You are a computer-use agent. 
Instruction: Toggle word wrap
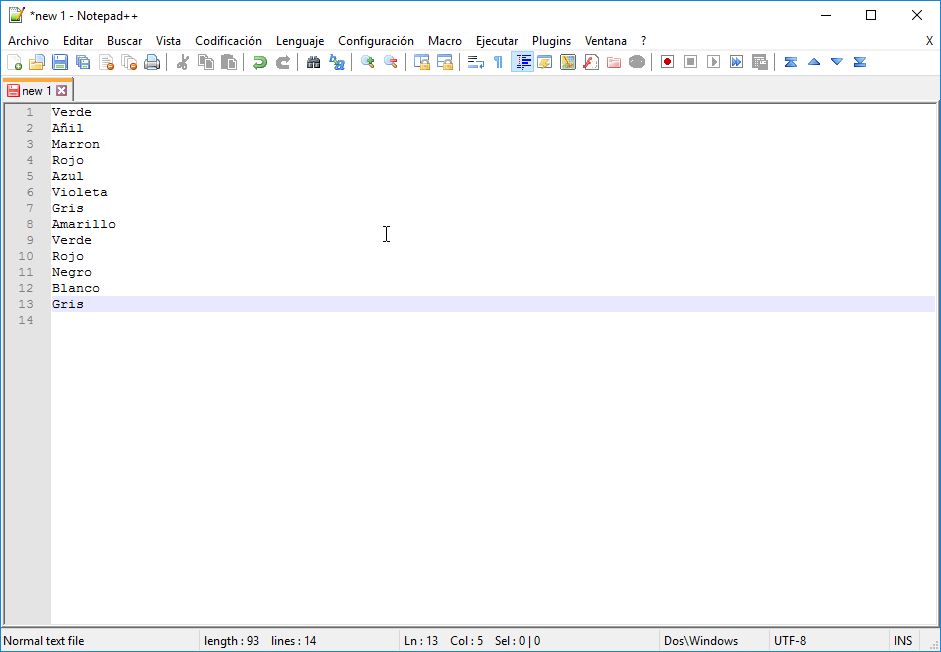pos(474,61)
